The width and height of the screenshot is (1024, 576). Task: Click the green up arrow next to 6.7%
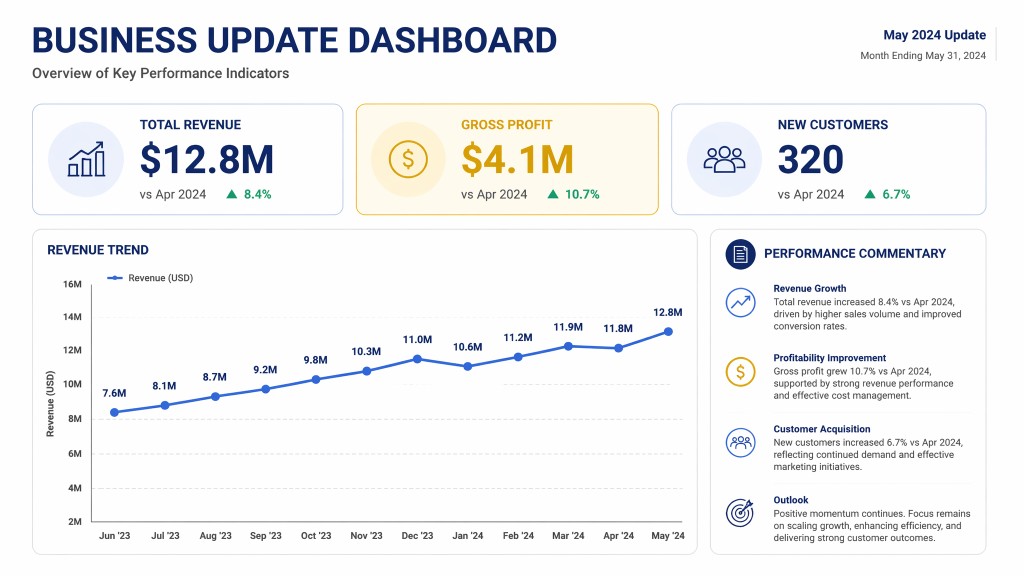point(870,194)
